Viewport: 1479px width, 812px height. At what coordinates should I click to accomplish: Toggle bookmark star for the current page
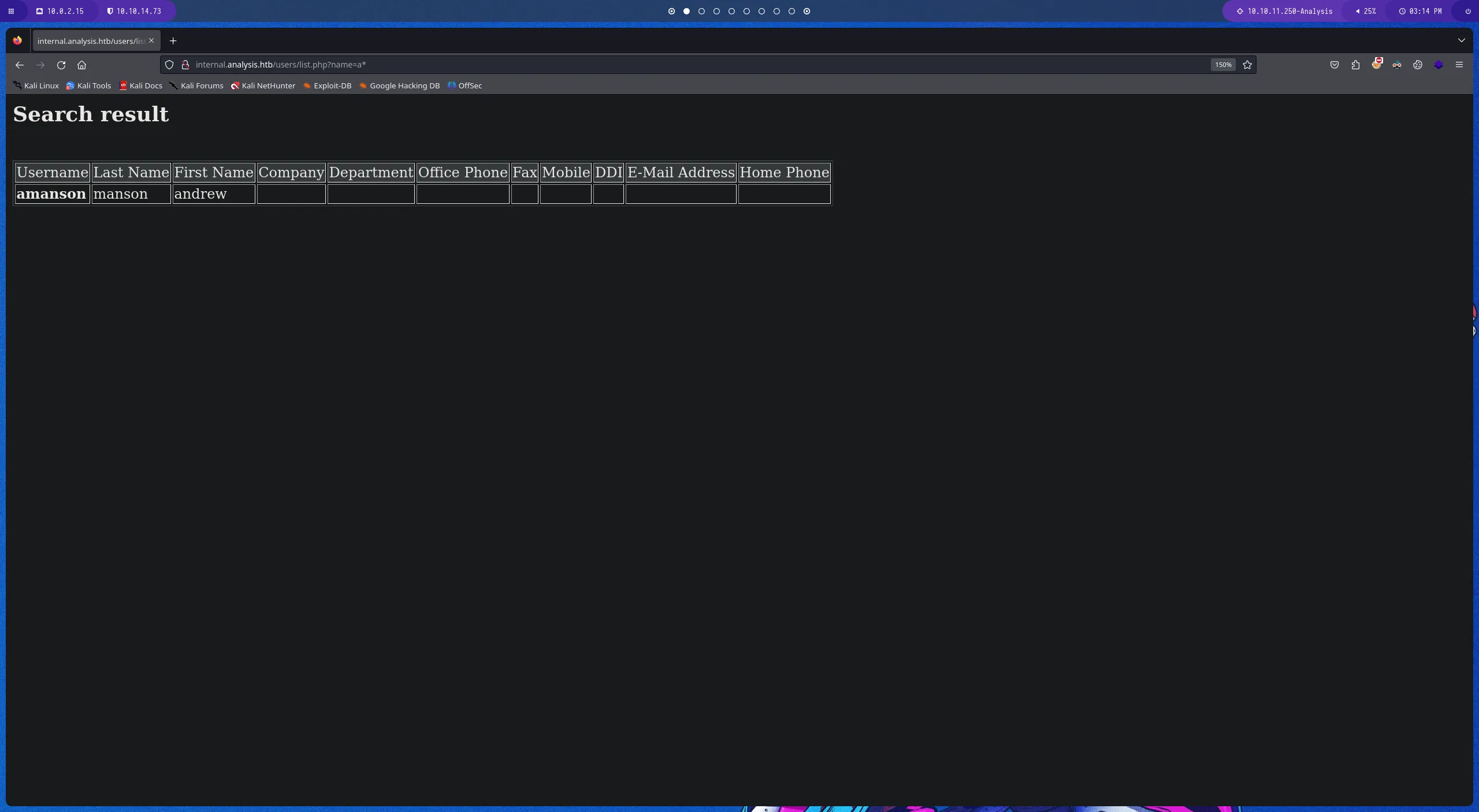1247,65
